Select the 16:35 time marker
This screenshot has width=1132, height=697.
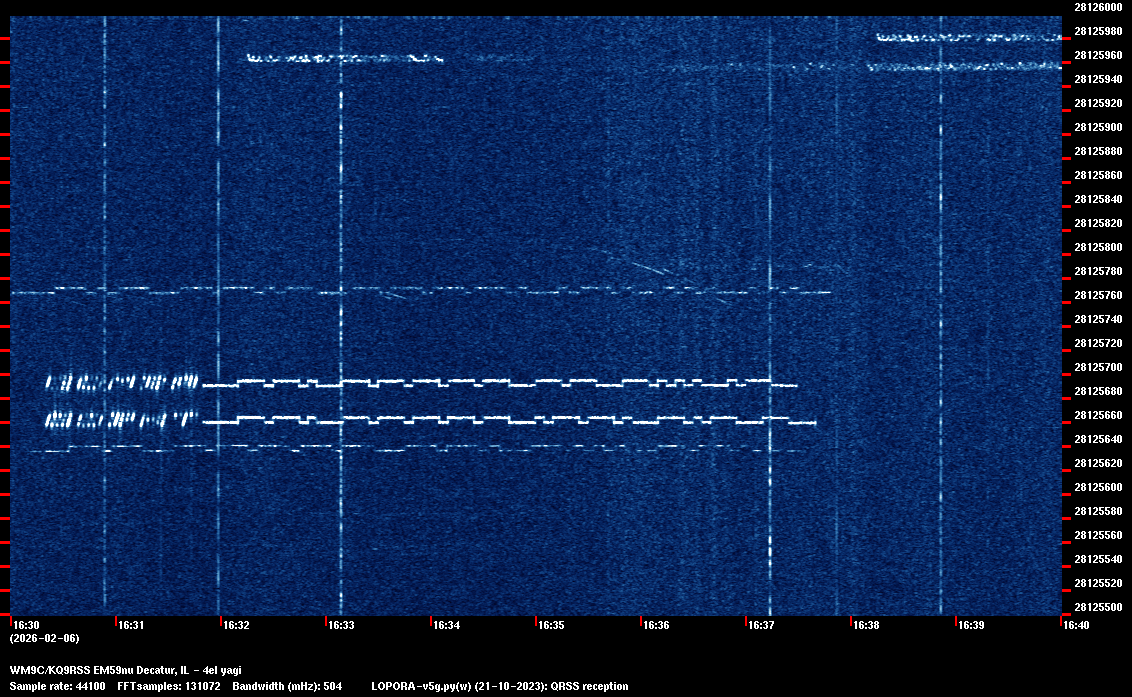point(551,625)
